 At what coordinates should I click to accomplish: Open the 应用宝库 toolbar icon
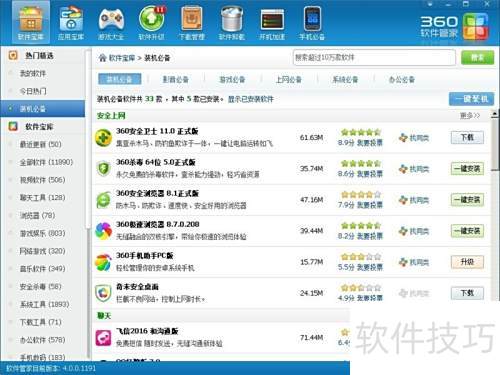(70, 22)
